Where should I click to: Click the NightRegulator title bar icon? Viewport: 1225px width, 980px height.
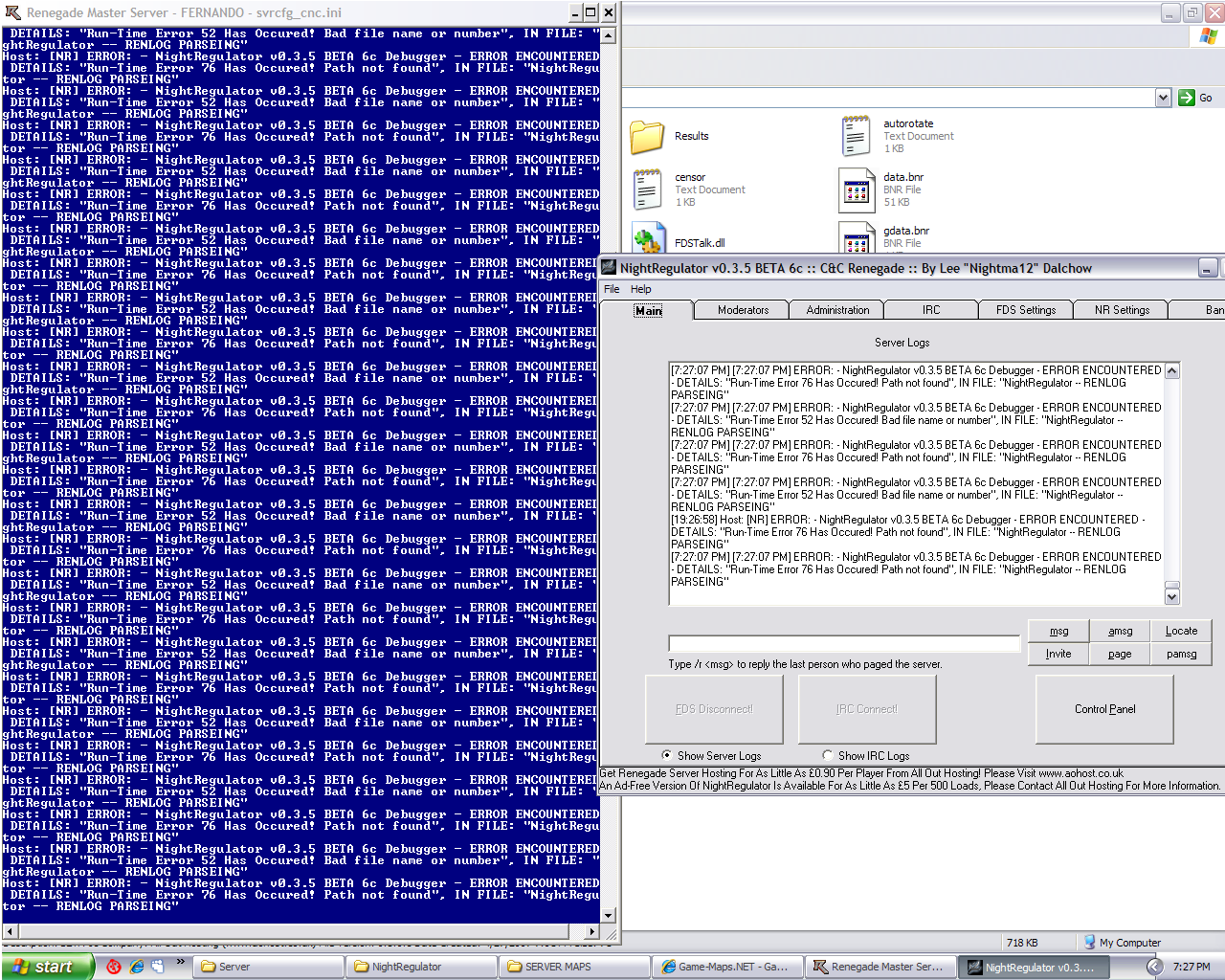coord(608,268)
